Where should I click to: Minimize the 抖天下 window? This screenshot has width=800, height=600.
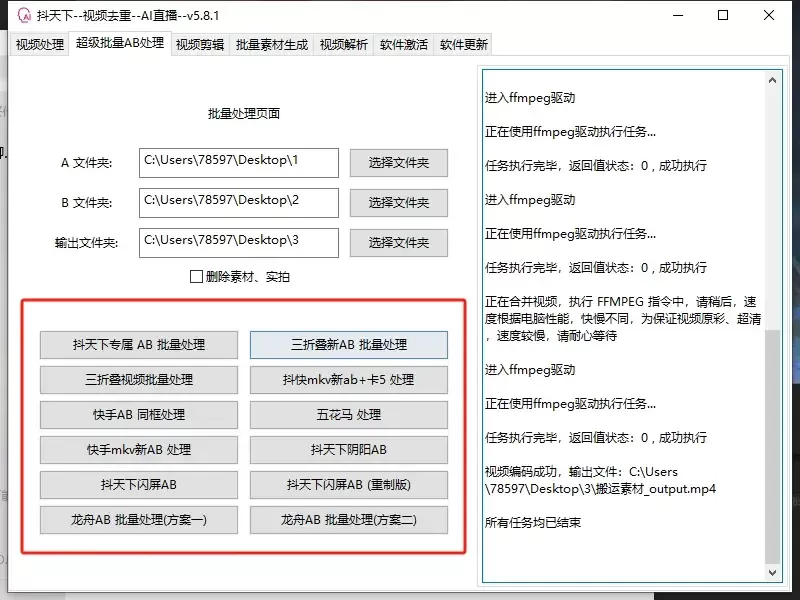coord(678,15)
